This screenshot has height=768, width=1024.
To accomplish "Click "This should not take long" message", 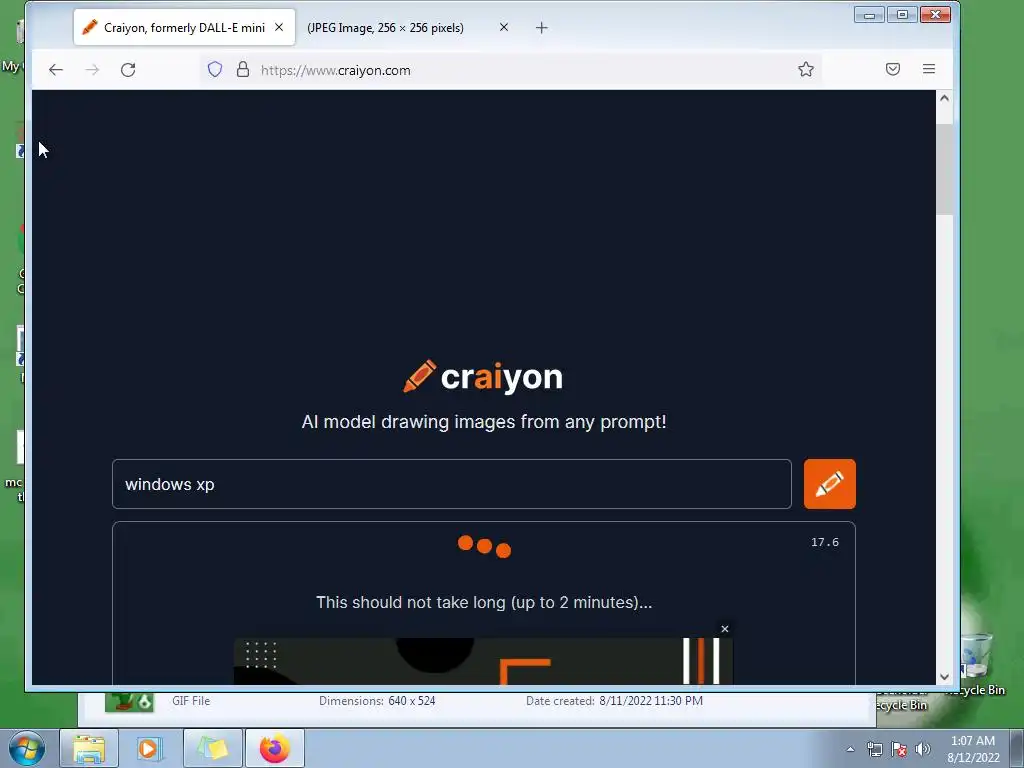I will click(484, 602).
